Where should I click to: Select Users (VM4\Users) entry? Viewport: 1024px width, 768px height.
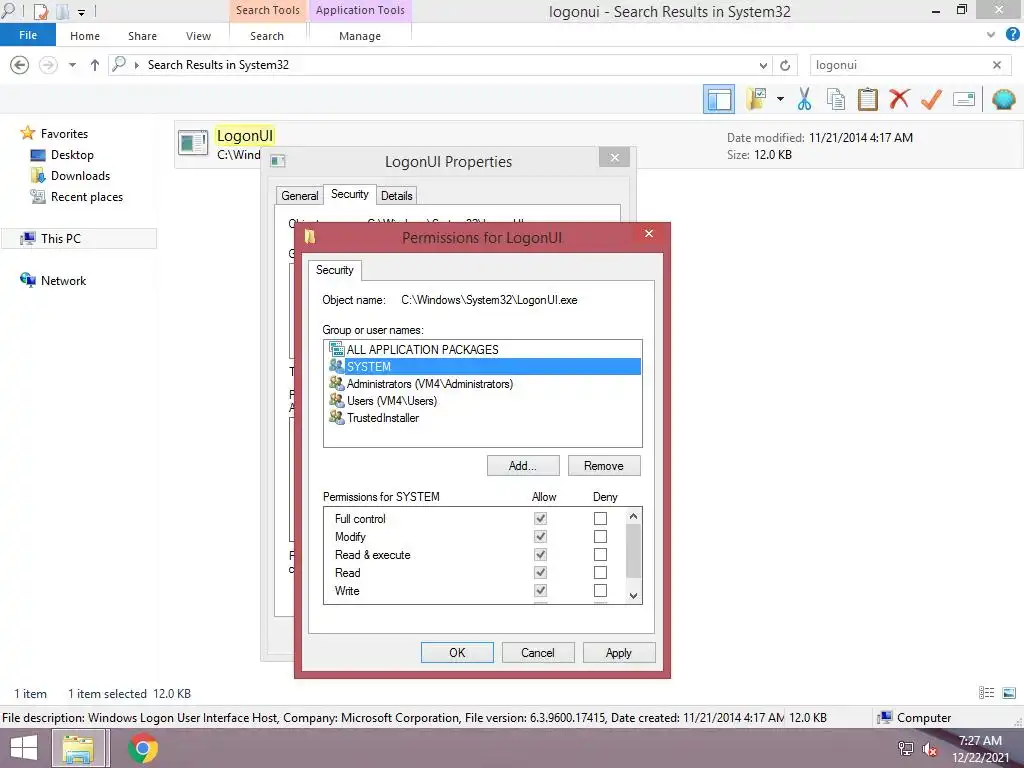click(392, 400)
